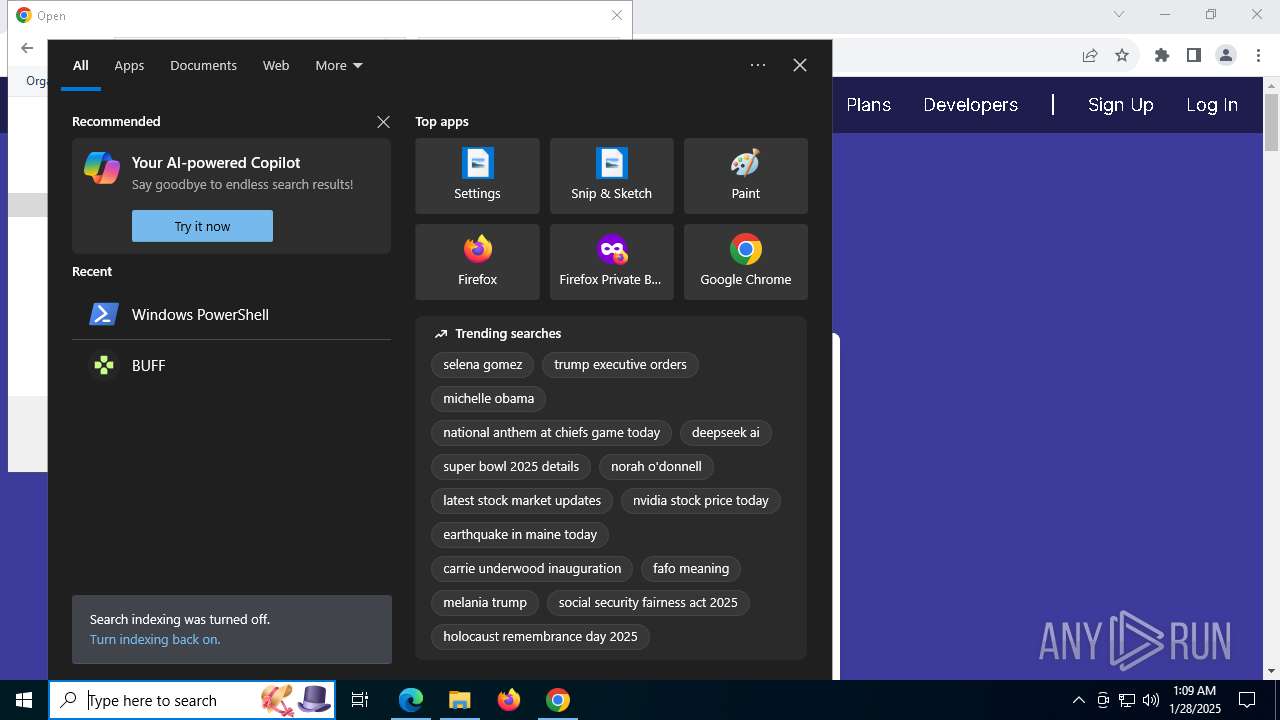This screenshot has height=720, width=1280.
Task: Open Chrome profile avatar
Action: pos(1226,56)
